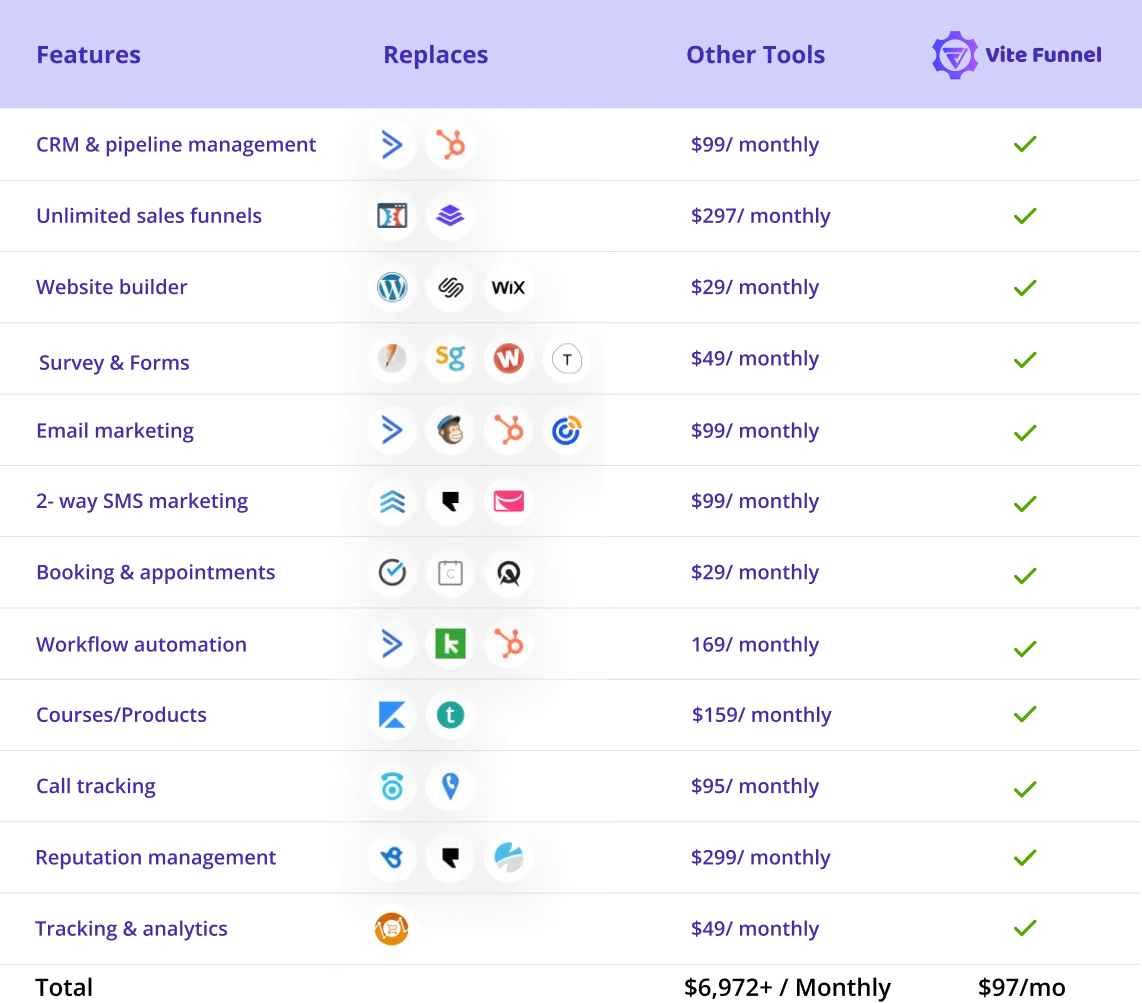Click the Wix logo icon
The width and height of the screenshot is (1142, 1003).
click(x=508, y=288)
